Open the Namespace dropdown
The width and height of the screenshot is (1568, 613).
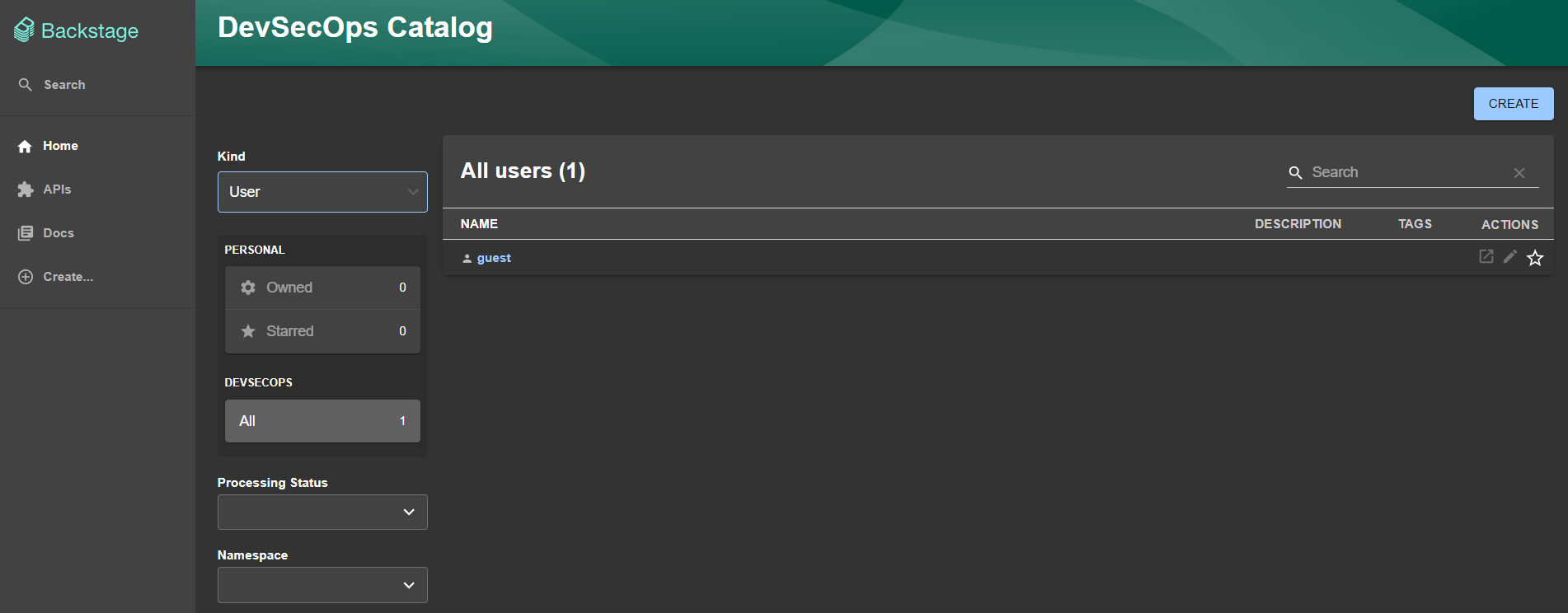click(322, 585)
